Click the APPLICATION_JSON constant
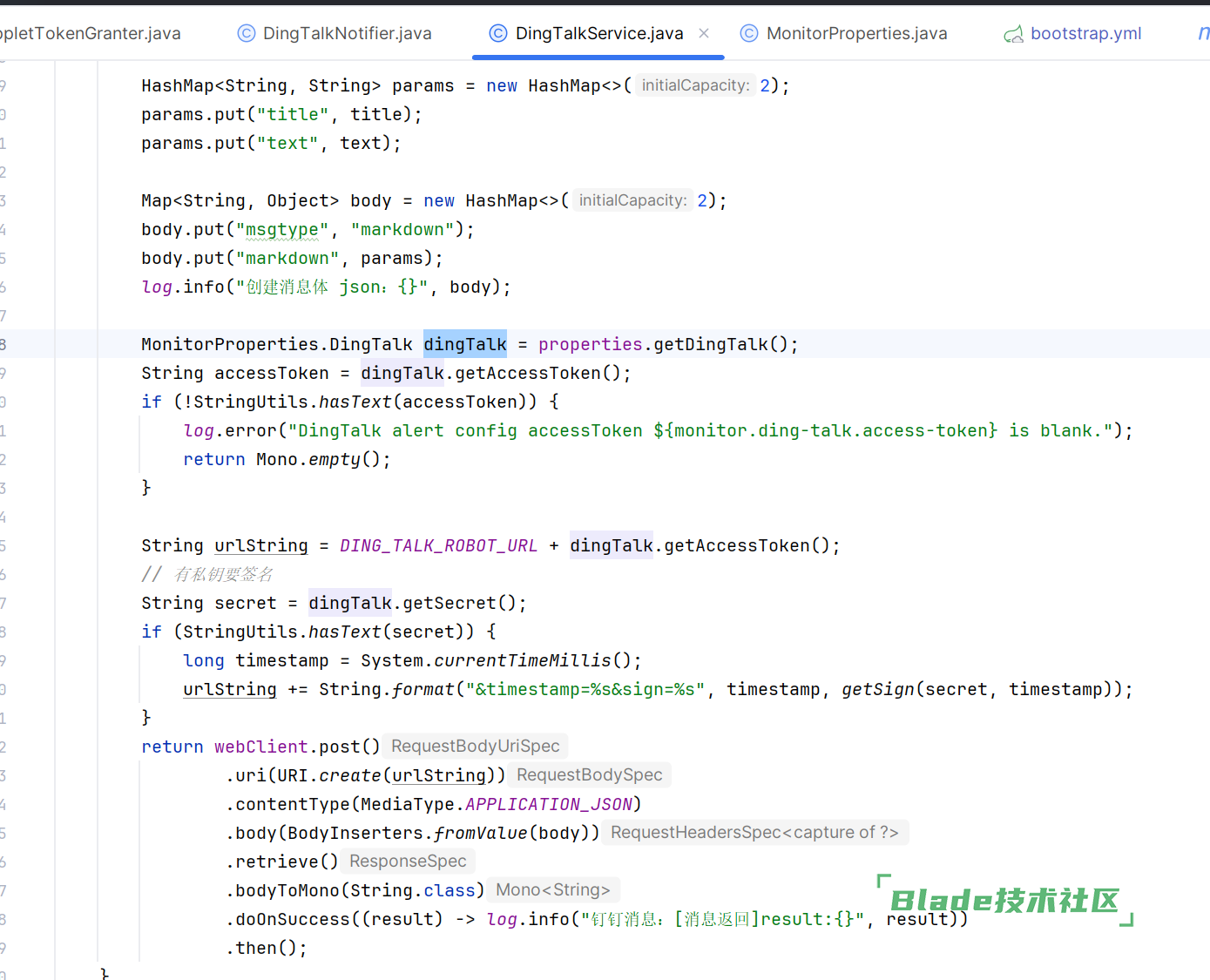Screen dimensions: 1210x980 coord(549,804)
